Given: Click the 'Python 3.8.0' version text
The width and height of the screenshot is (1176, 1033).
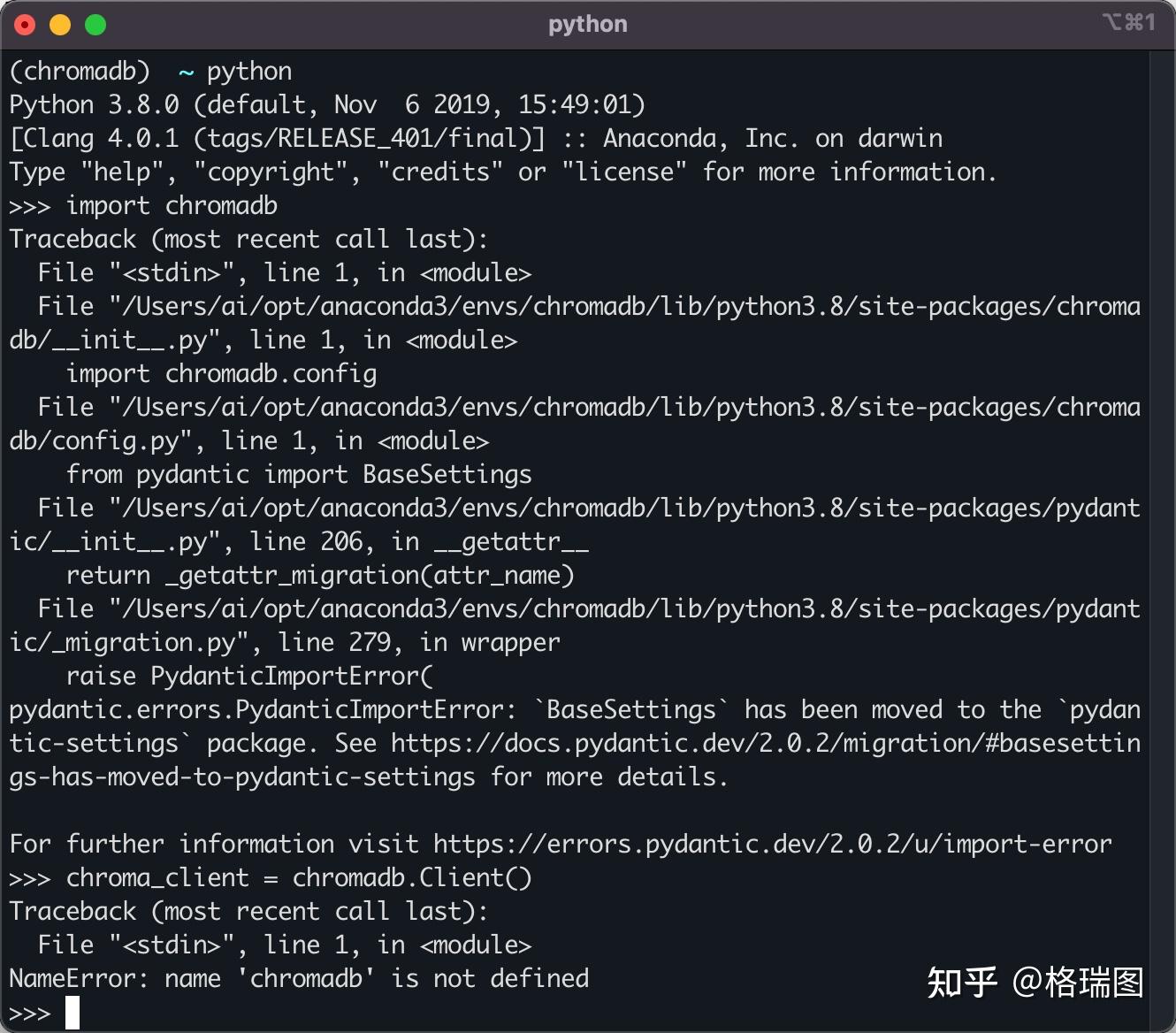Looking at the screenshot, I should point(95,105).
